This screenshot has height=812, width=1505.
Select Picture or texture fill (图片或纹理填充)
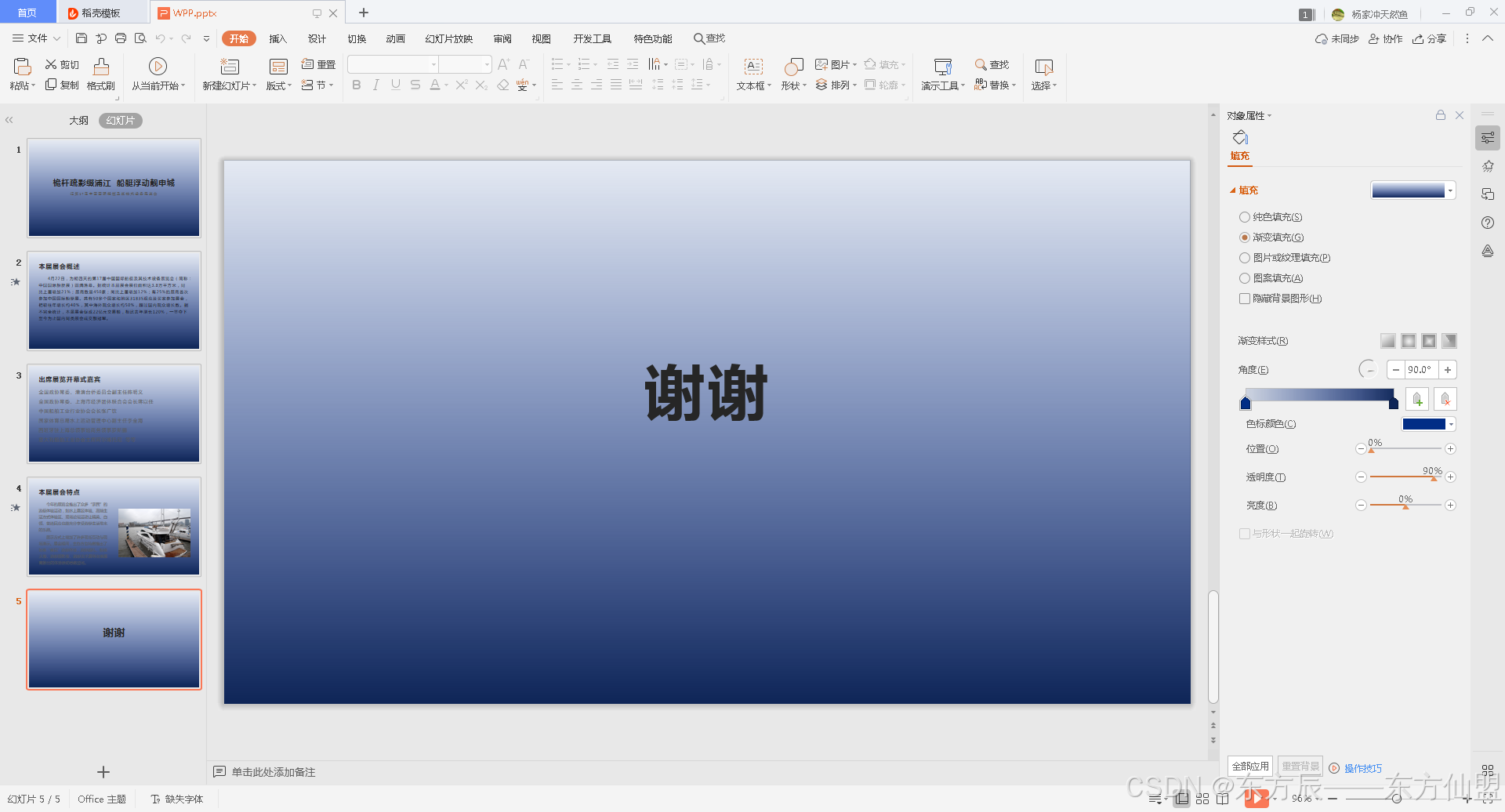pos(1245,258)
